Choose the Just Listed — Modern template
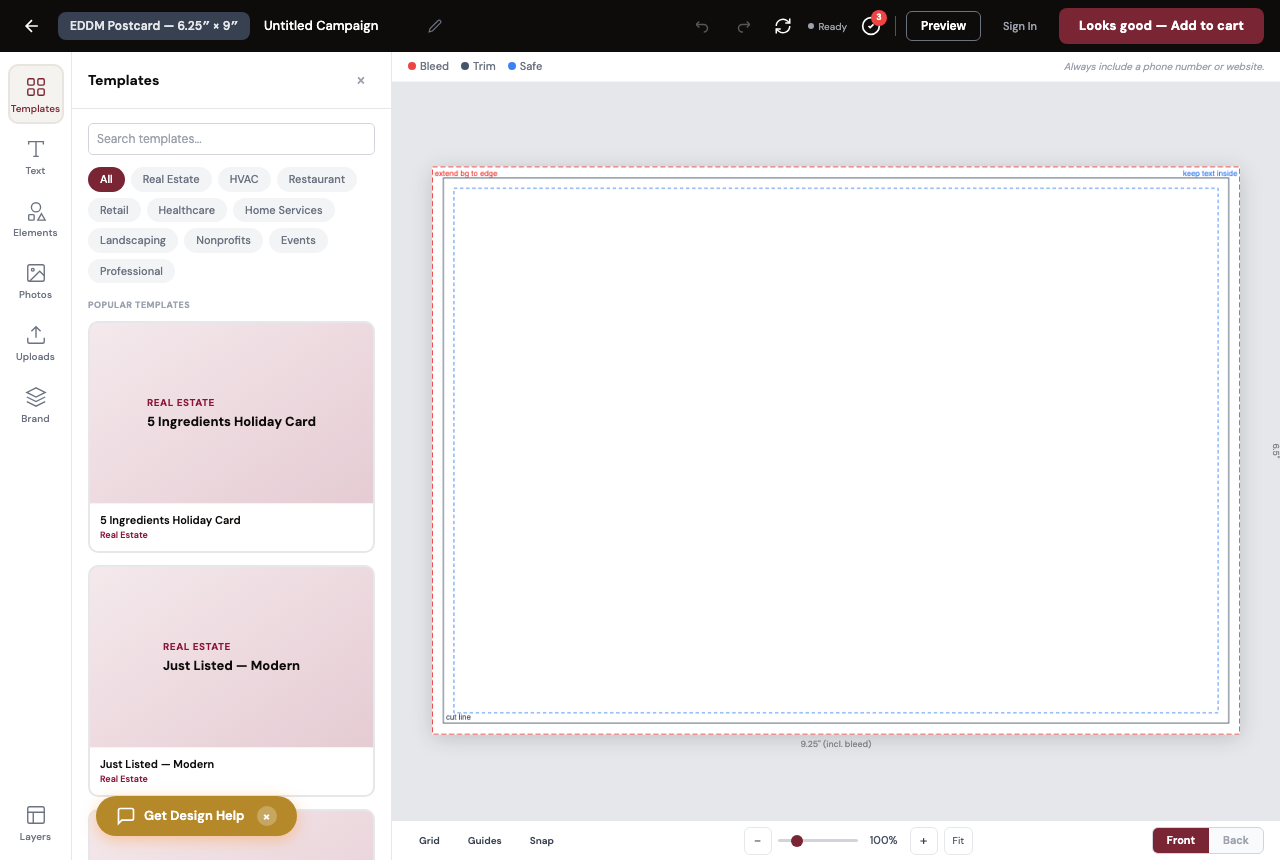The image size is (1280, 860). pos(231,680)
